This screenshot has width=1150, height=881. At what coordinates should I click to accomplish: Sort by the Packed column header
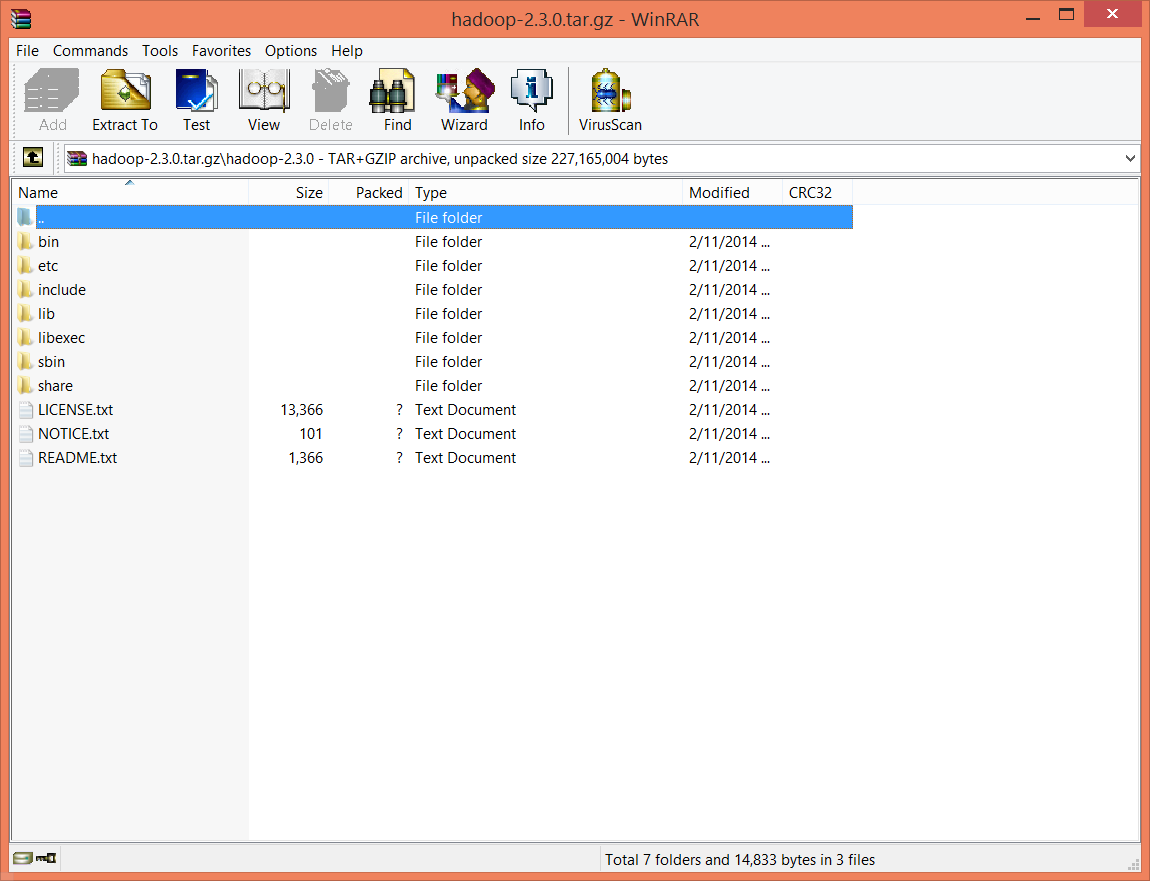pos(369,192)
